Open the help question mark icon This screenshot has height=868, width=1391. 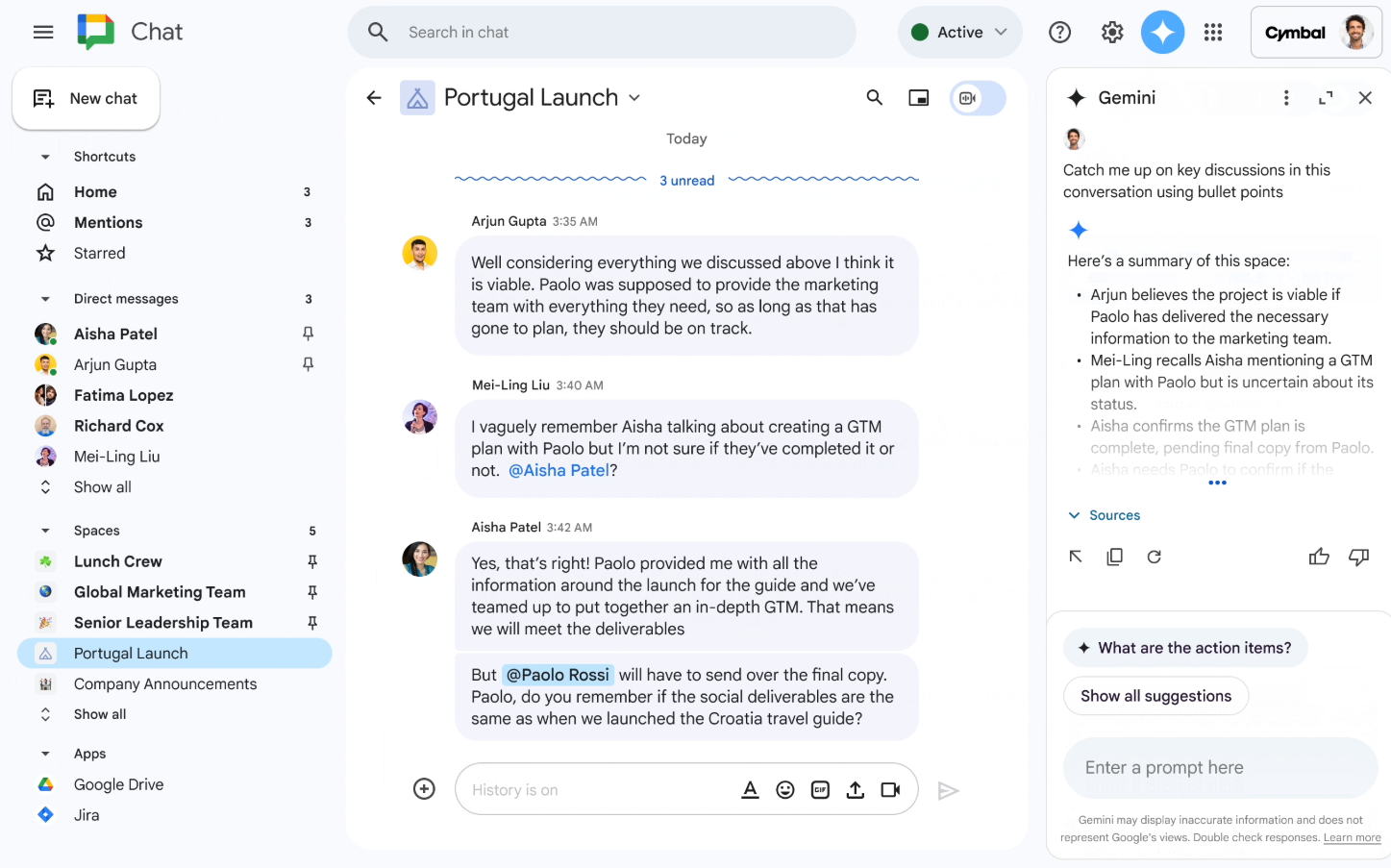coord(1059,33)
